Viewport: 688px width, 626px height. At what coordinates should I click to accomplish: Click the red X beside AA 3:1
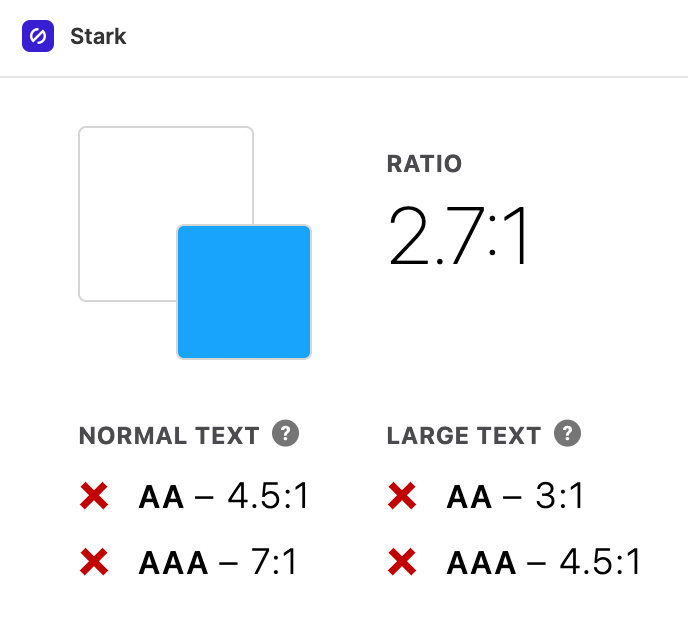click(x=402, y=496)
